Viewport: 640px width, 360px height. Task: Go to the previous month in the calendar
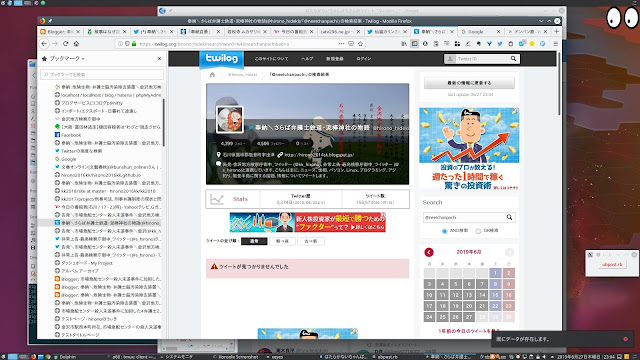tap(429, 252)
